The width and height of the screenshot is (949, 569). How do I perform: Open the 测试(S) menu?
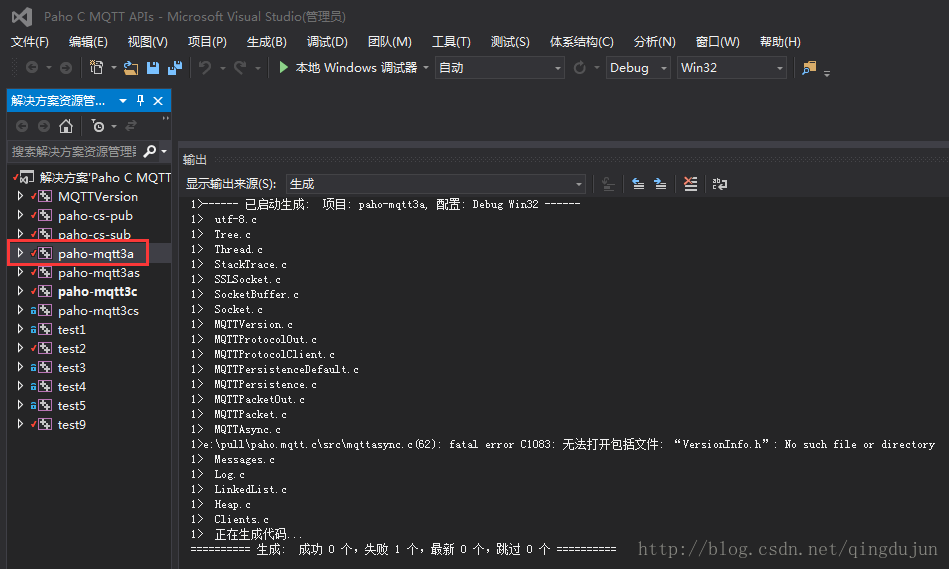point(510,42)
